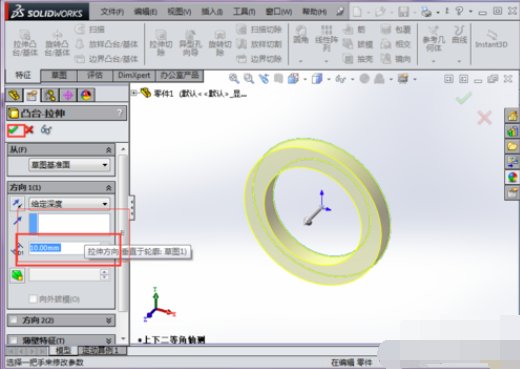
Task: Click the draft angle stepper arrows
Action: tap(104, 275)
